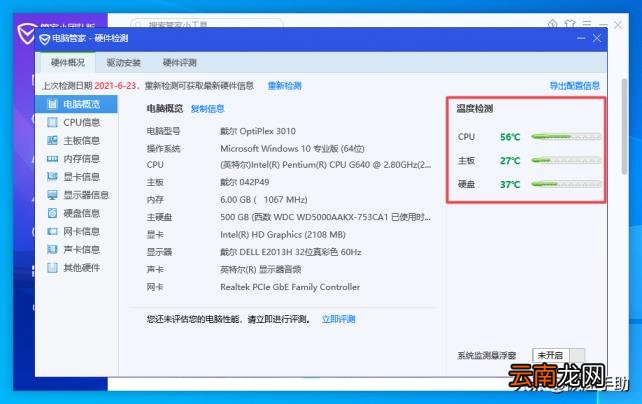Click the 导出配置信息 link

(574, 86)
